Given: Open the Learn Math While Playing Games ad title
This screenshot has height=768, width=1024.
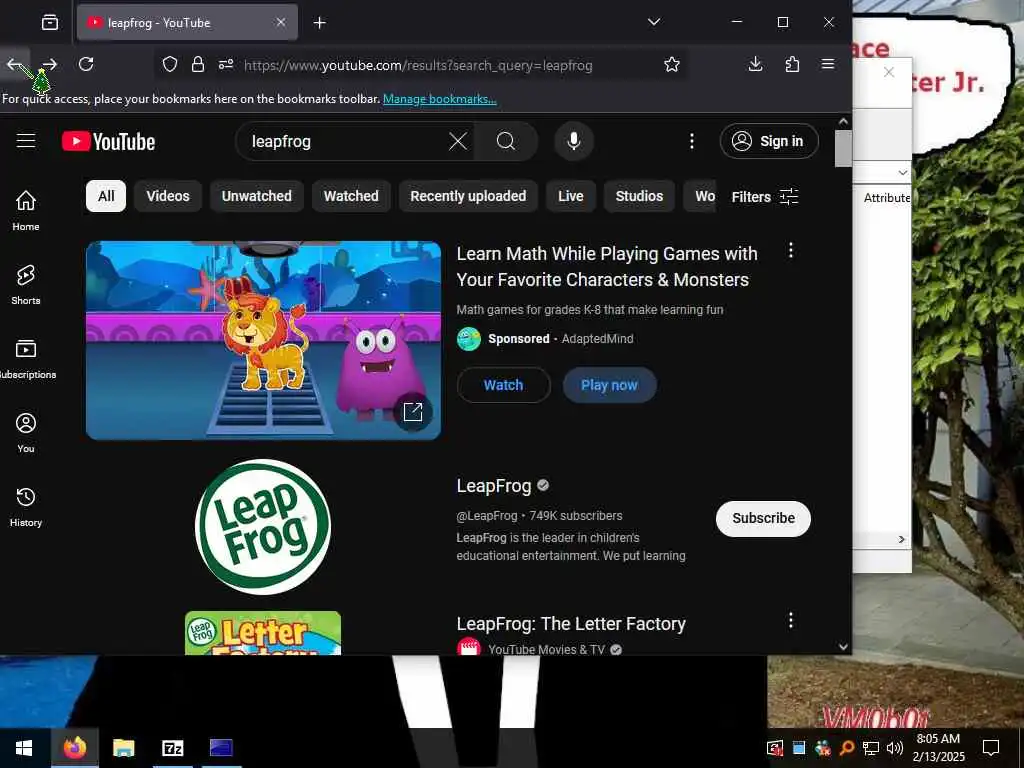Looking at the screenshot, I should pyautogui.click(x=607, y=266).
